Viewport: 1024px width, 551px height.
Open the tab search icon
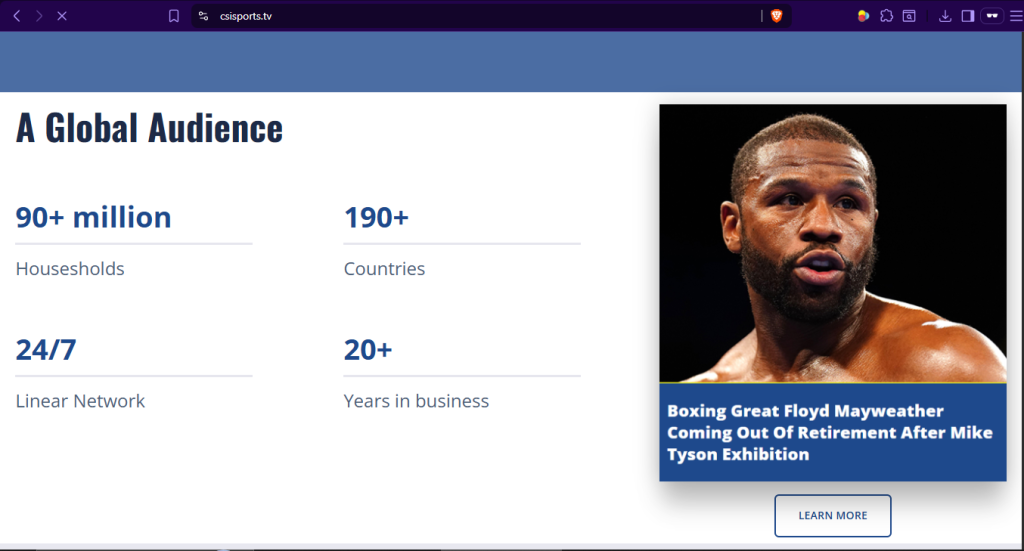coord(909,16)
